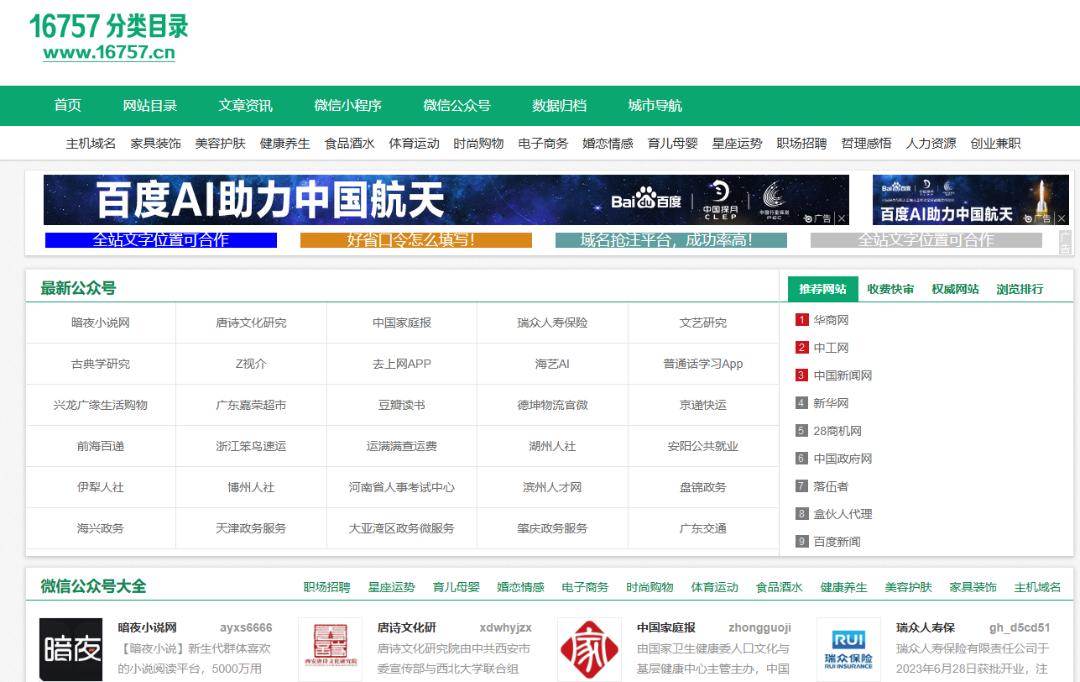This screenshot has width=1080, height=682.
Task: Filter 微信公众号大全 by 婚恋情感
Action: [520, 588]
